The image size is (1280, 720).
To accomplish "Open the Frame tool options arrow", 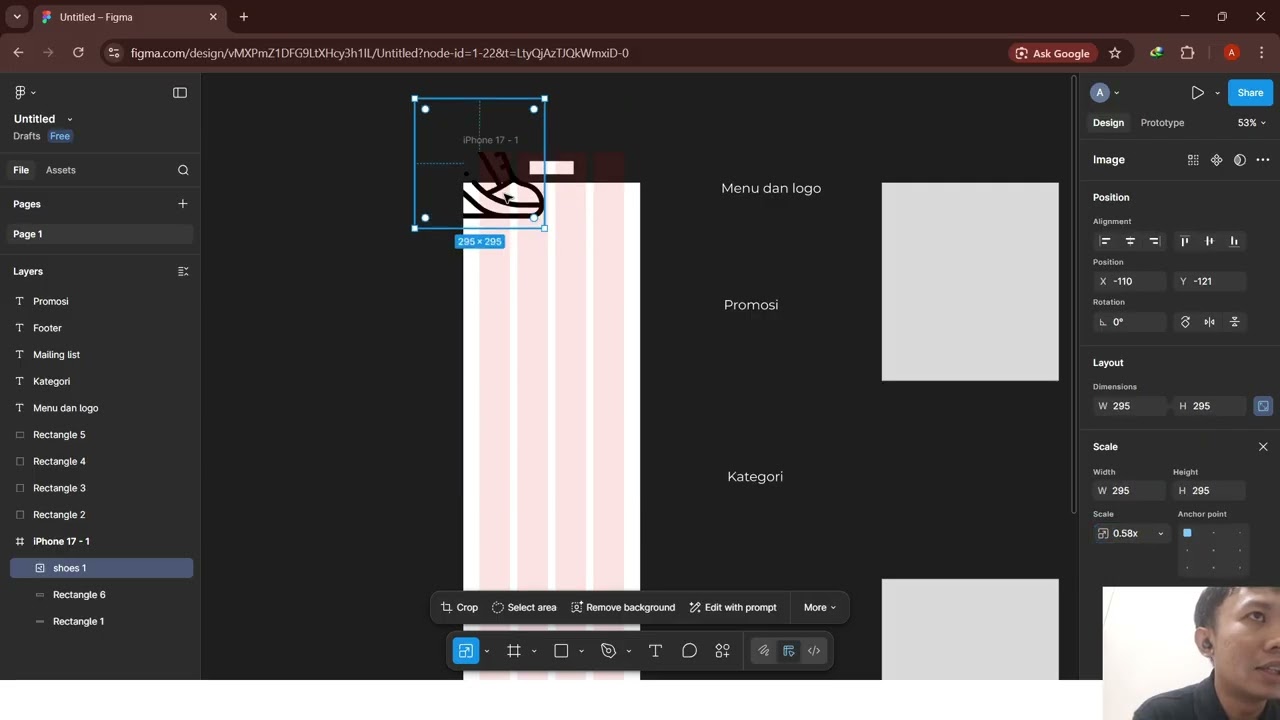I will 534,651.
